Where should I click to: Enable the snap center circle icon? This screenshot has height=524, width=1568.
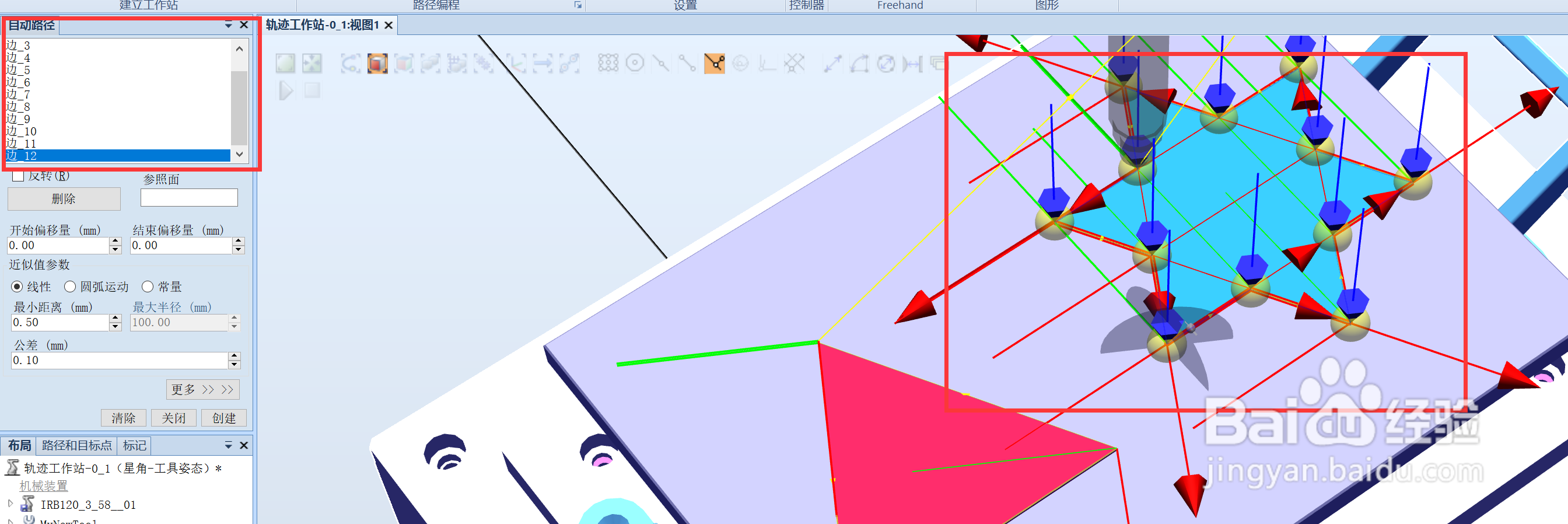634,63
